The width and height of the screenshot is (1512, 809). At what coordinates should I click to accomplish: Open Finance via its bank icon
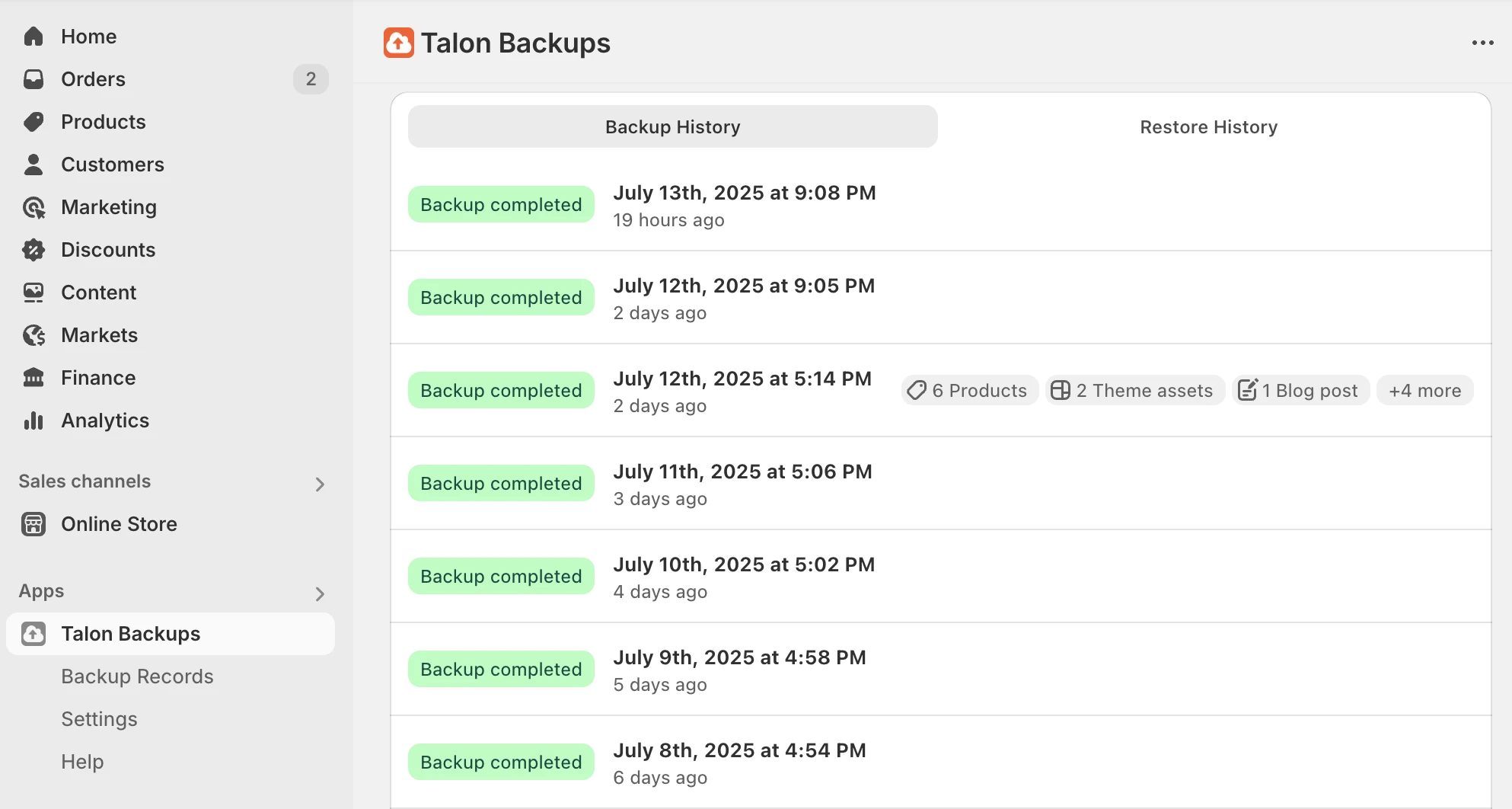point(33,377)
